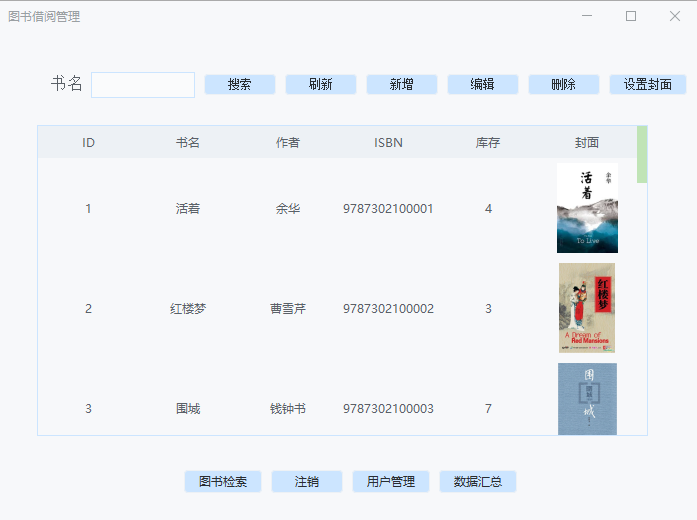Click the 删除 button
The height and width of the screenshot is (520, 697).
pos(564,84)
